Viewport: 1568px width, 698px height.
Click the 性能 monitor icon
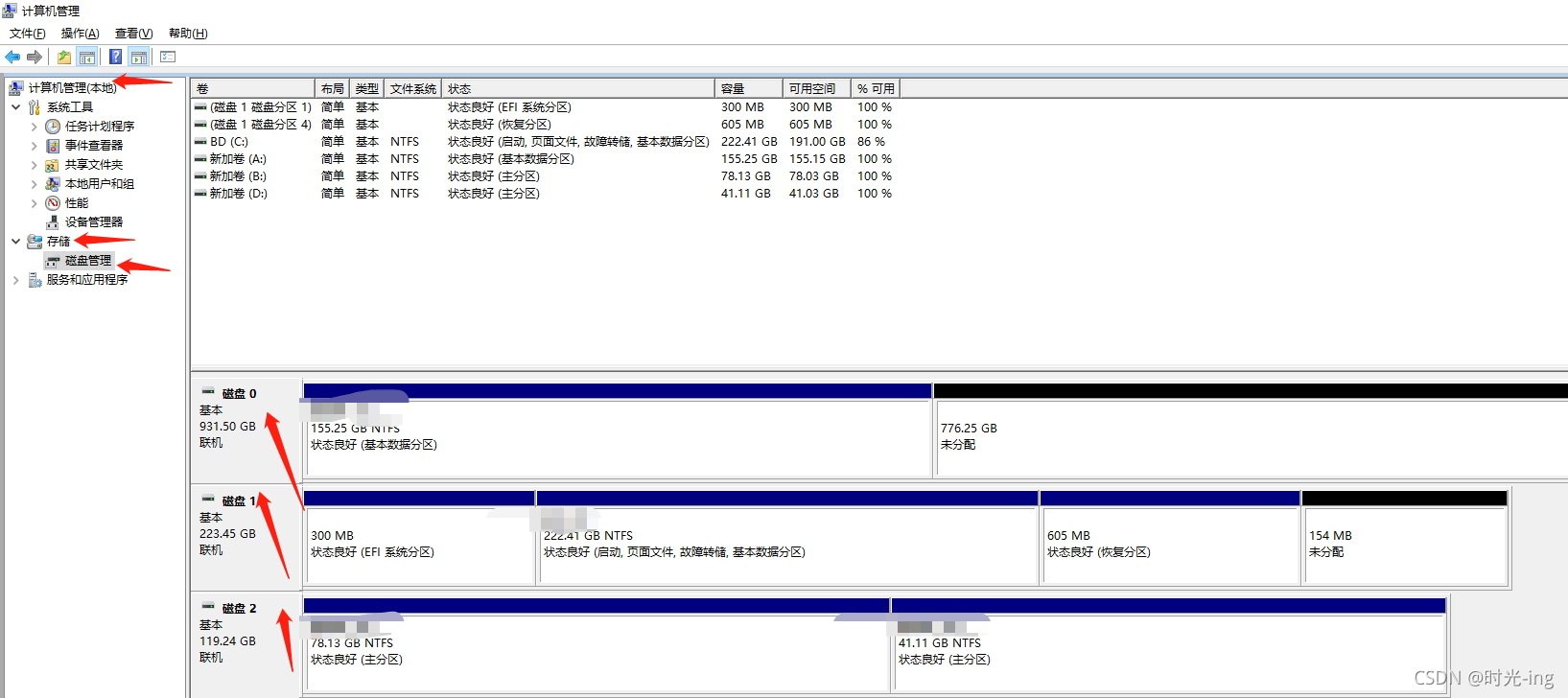53,203
